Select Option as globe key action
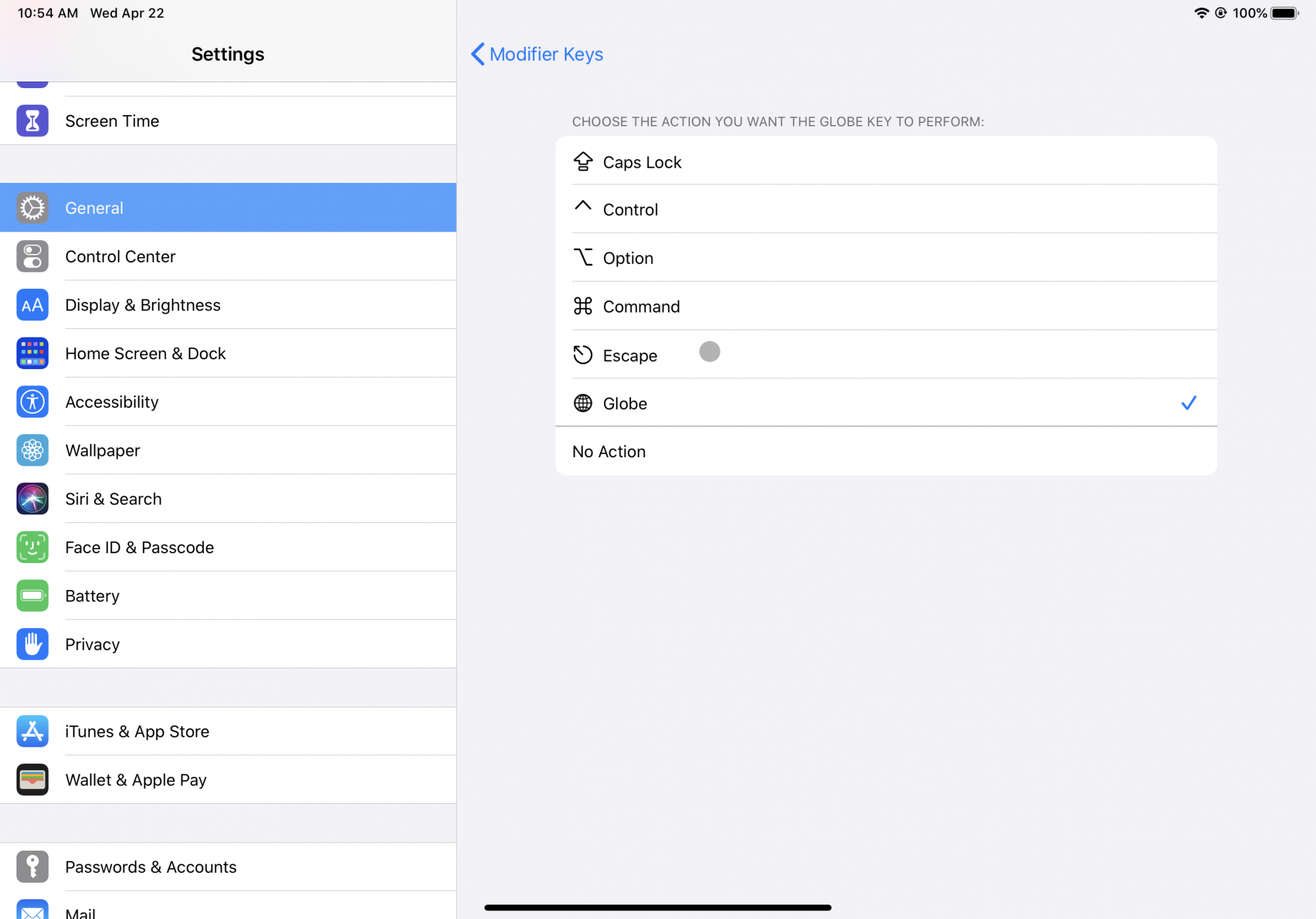 (x=886, y=258)
